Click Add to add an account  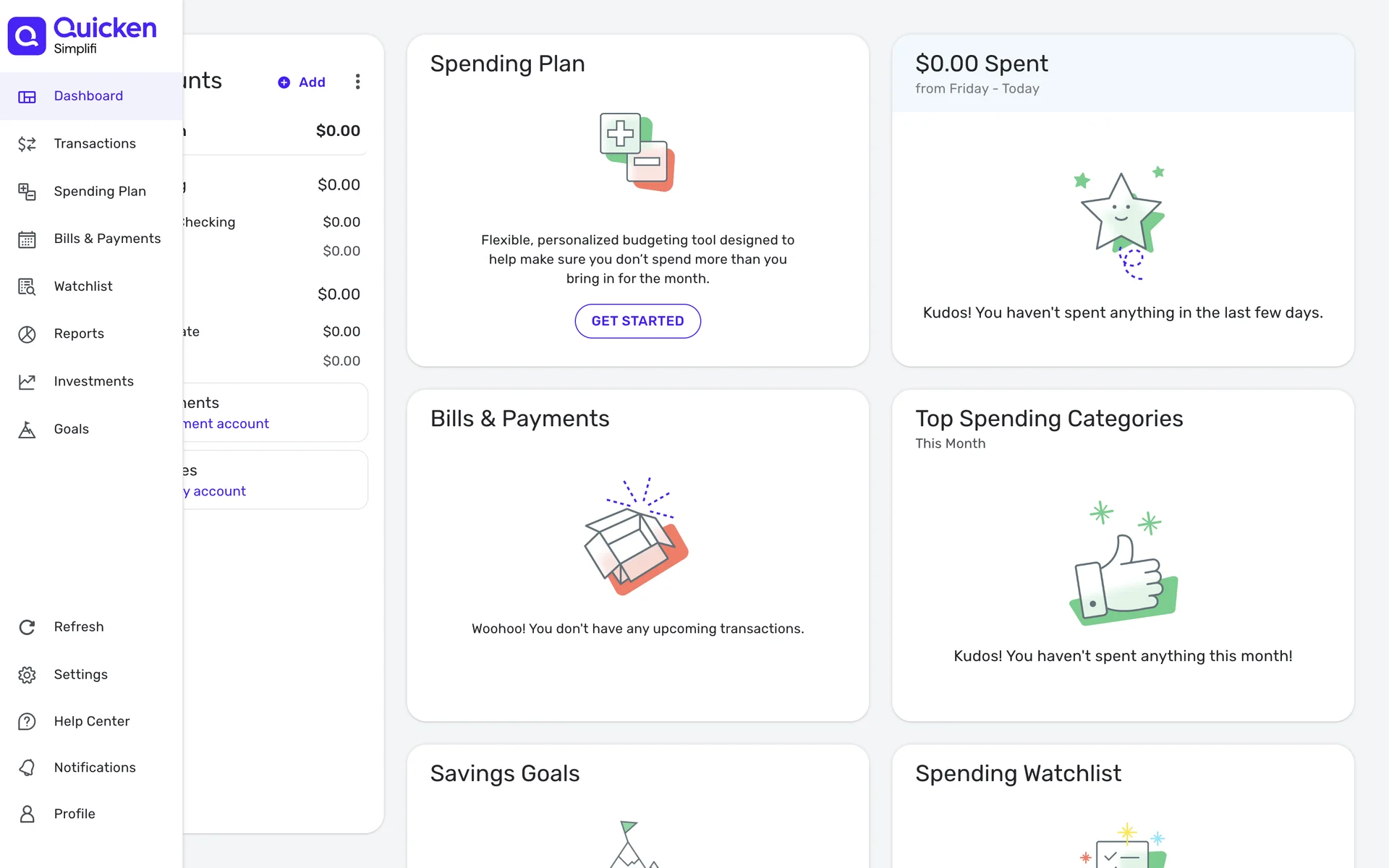tap(302, 82)
